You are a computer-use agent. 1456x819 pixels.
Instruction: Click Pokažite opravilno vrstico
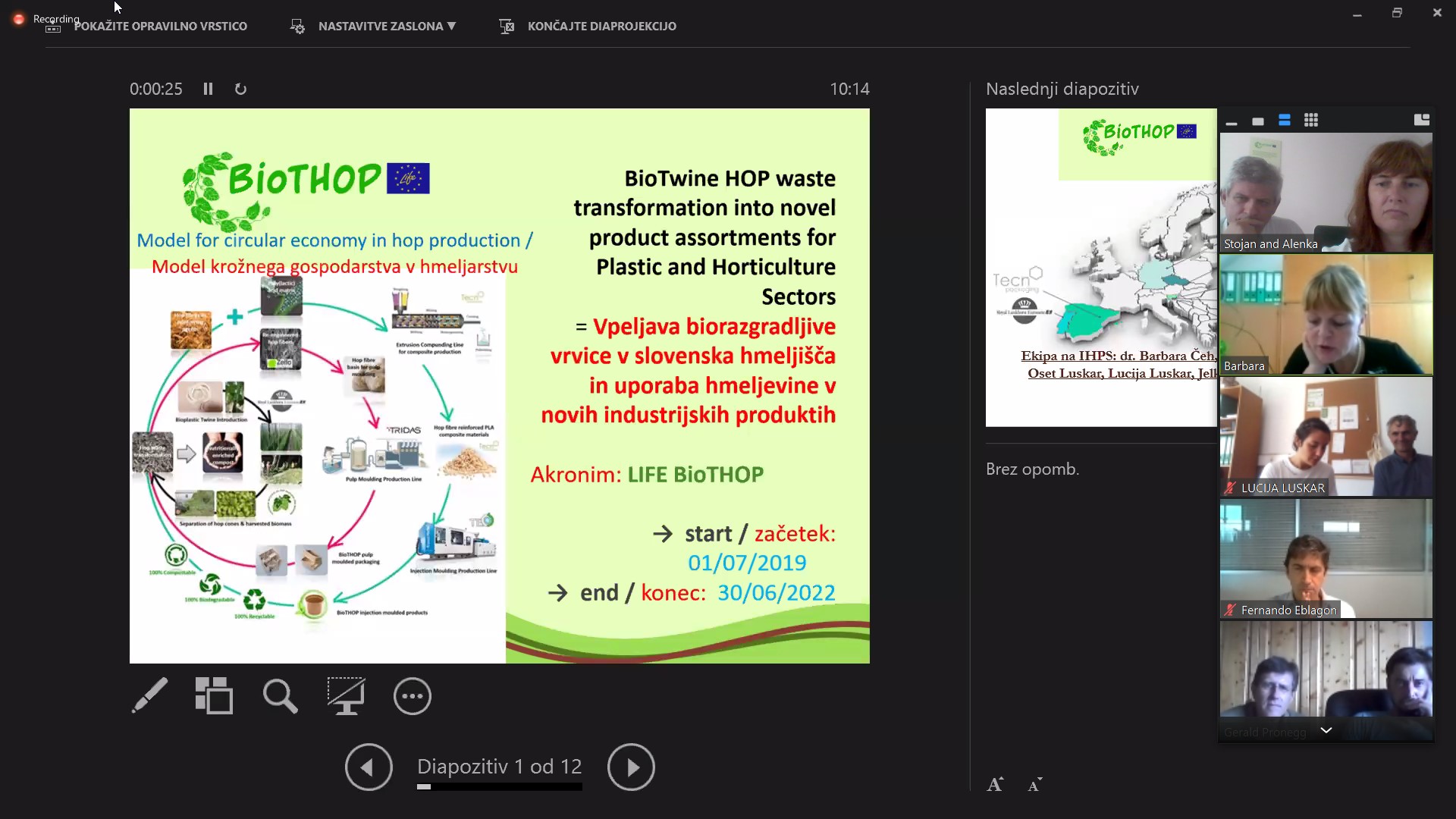(161, 26)
